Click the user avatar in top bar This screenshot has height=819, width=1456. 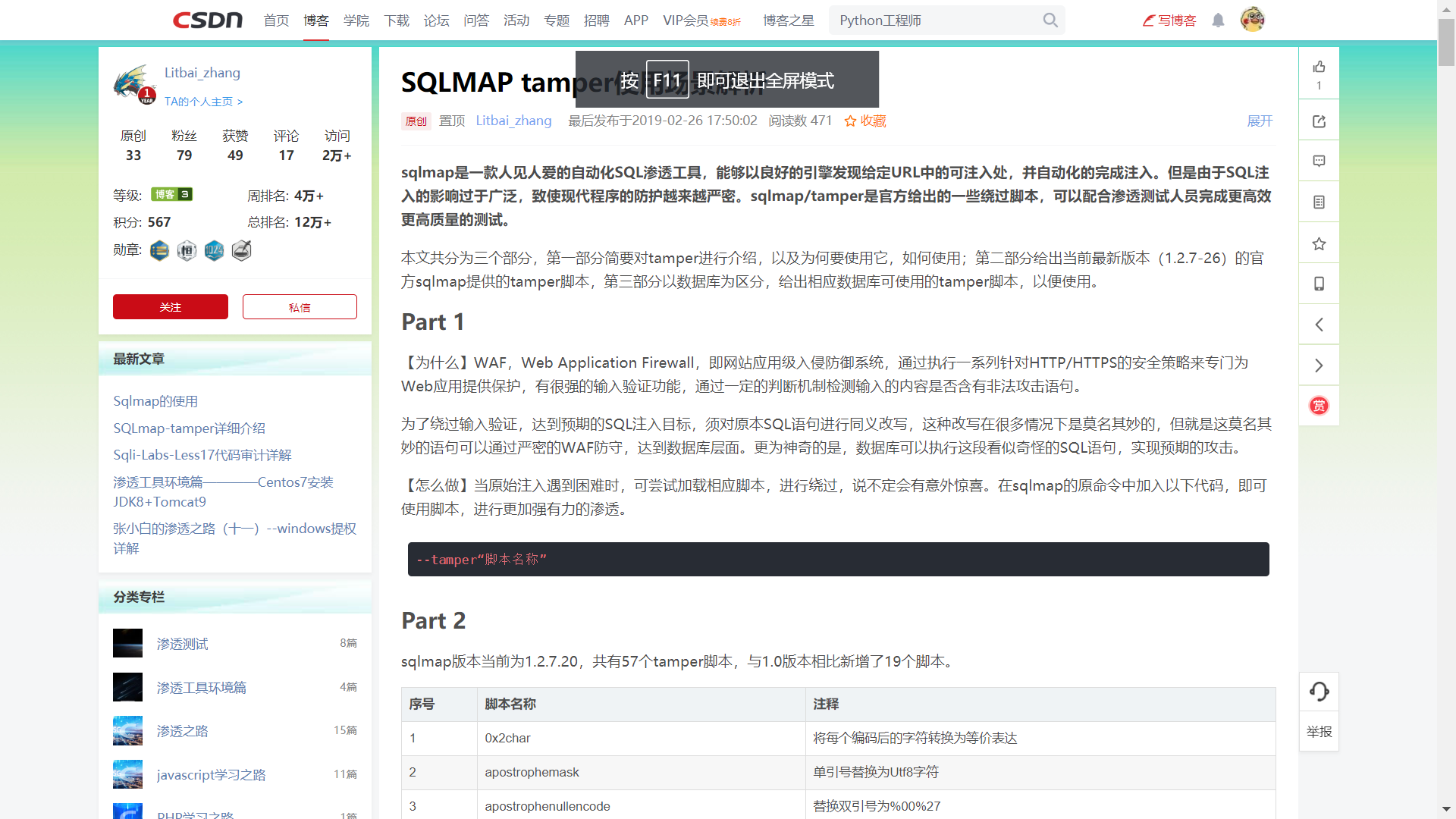coord(1253,20)
